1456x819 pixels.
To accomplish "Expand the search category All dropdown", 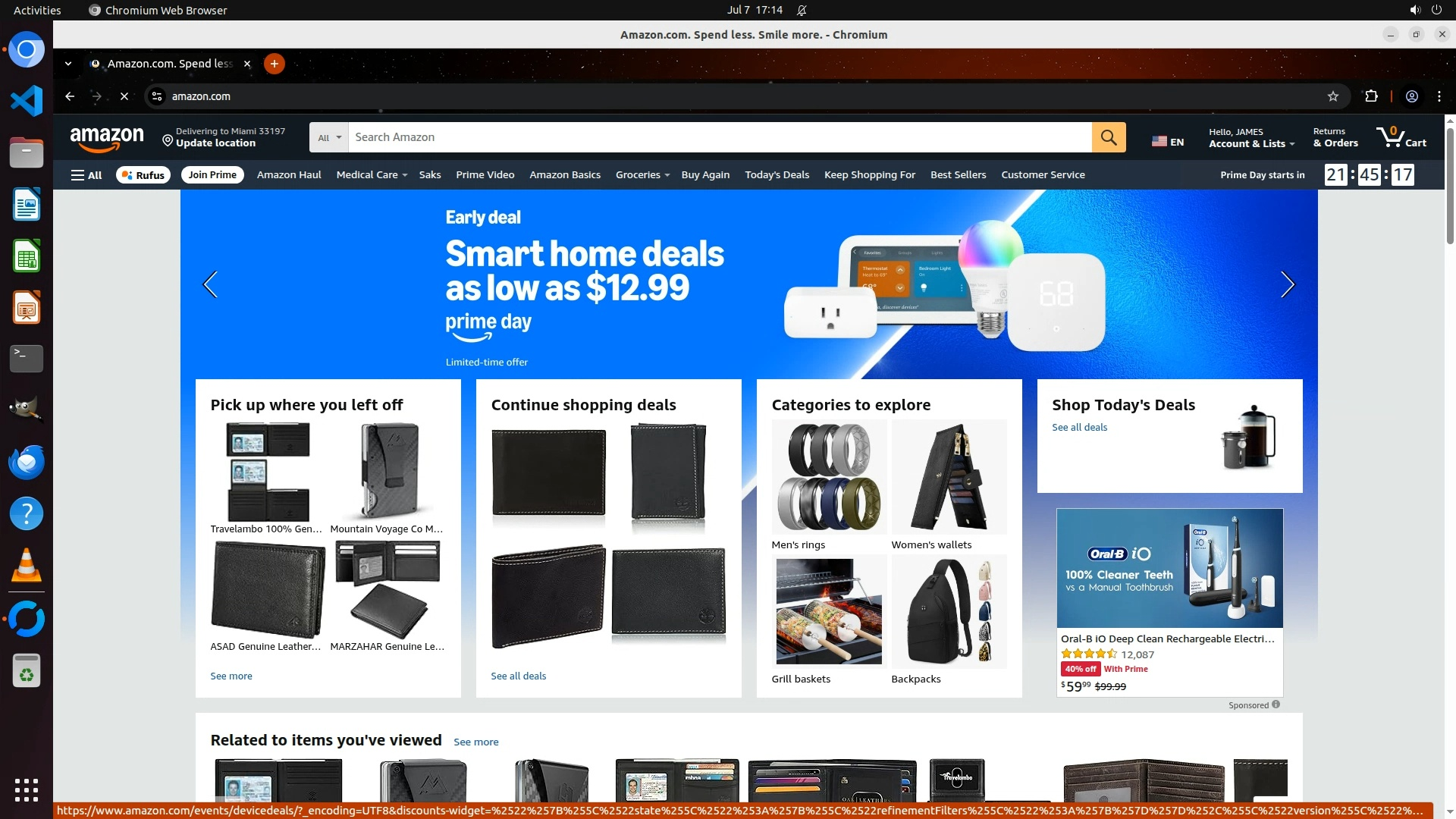I will [x=329, y=137].
